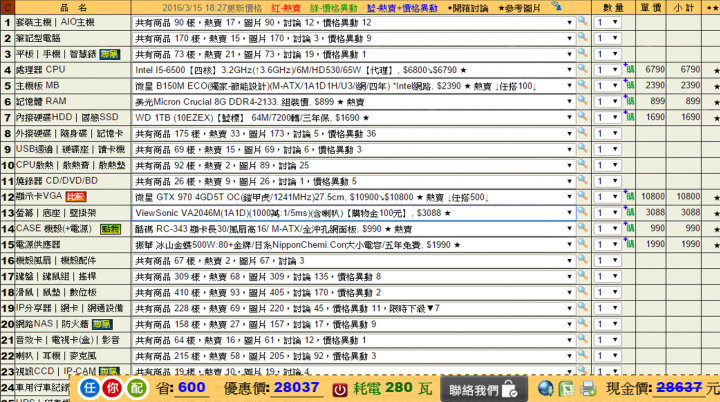Screen dimensions: 720x402
Task: Click the 數量 column header
Action: coord(613,8)
